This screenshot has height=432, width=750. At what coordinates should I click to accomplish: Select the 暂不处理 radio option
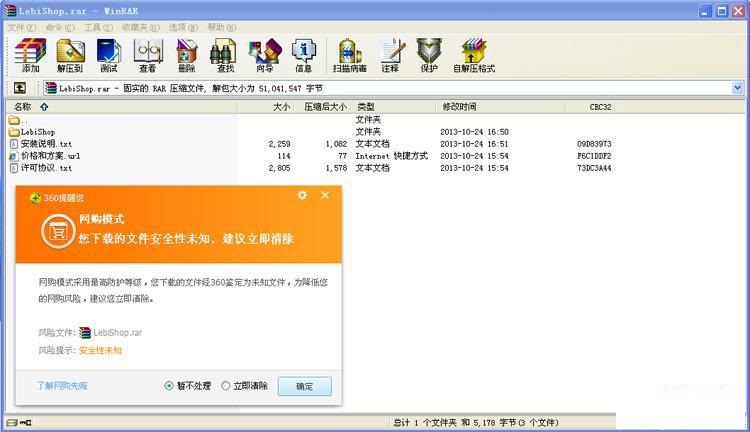tap(169, 386)
